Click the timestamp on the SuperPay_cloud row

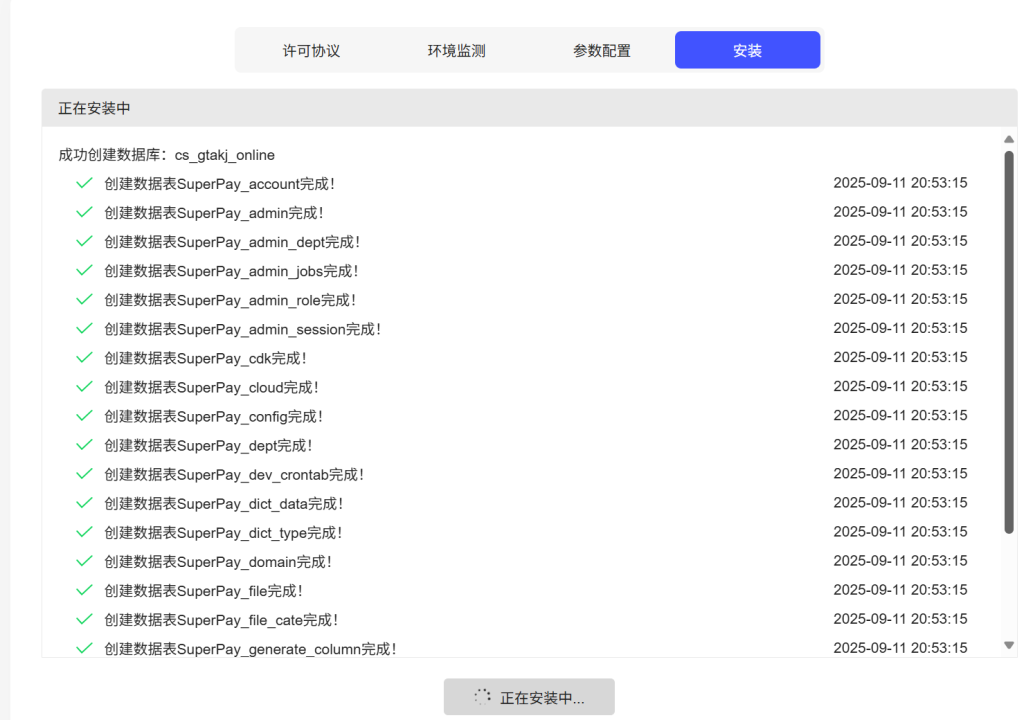click(900, 386)
